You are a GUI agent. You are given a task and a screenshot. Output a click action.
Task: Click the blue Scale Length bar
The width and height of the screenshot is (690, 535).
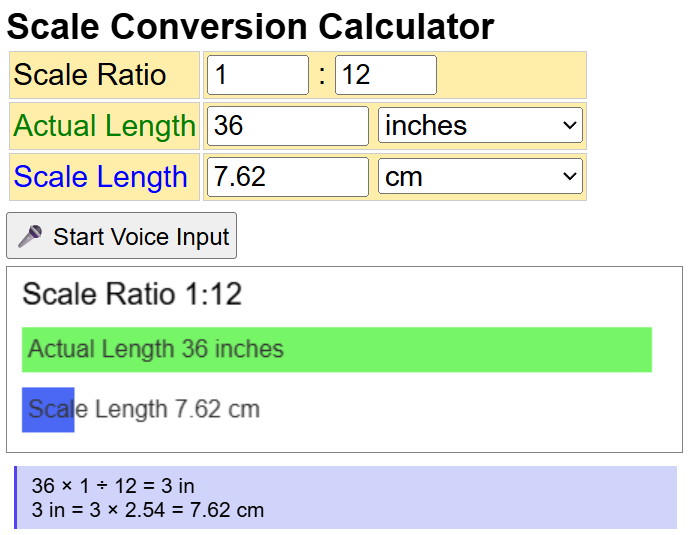(x=48, y=409)
